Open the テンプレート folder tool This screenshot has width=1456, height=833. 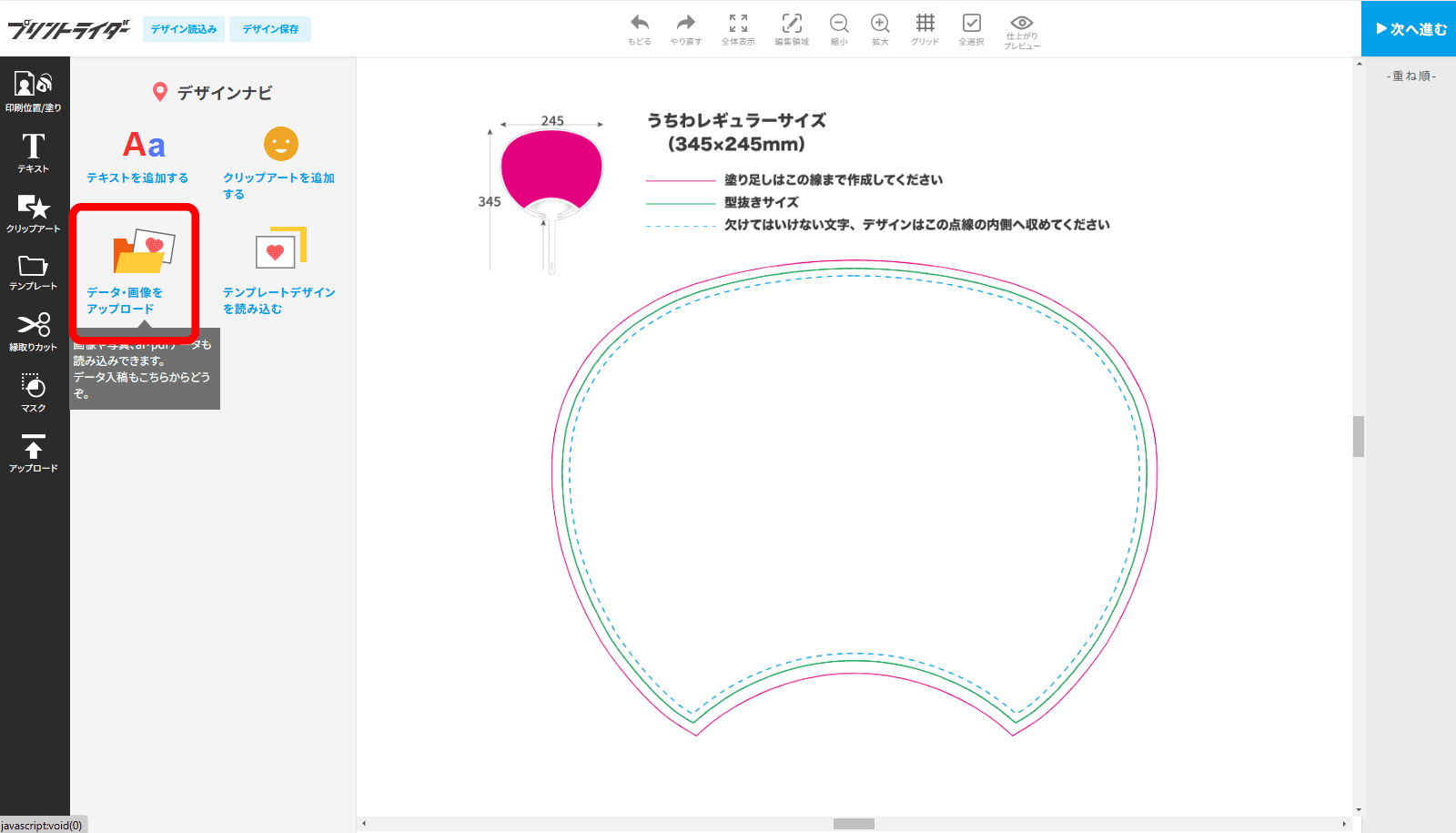34,272
